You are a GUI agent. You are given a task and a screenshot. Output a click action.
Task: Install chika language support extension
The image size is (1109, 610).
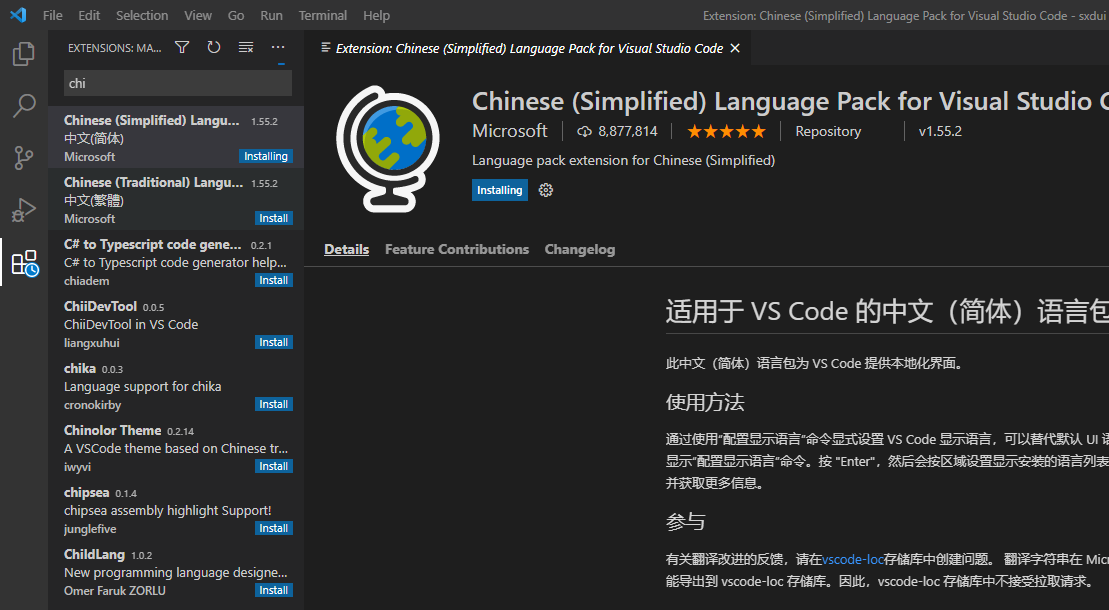point(274,404)
